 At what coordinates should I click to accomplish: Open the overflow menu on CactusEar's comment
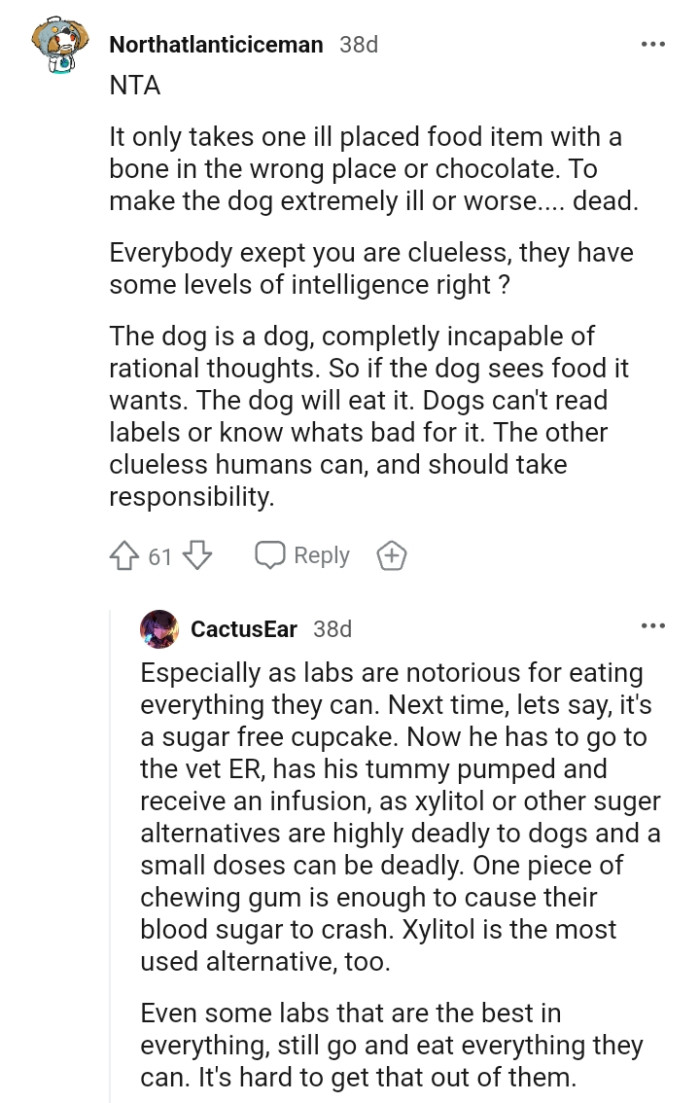coord(654,626)
